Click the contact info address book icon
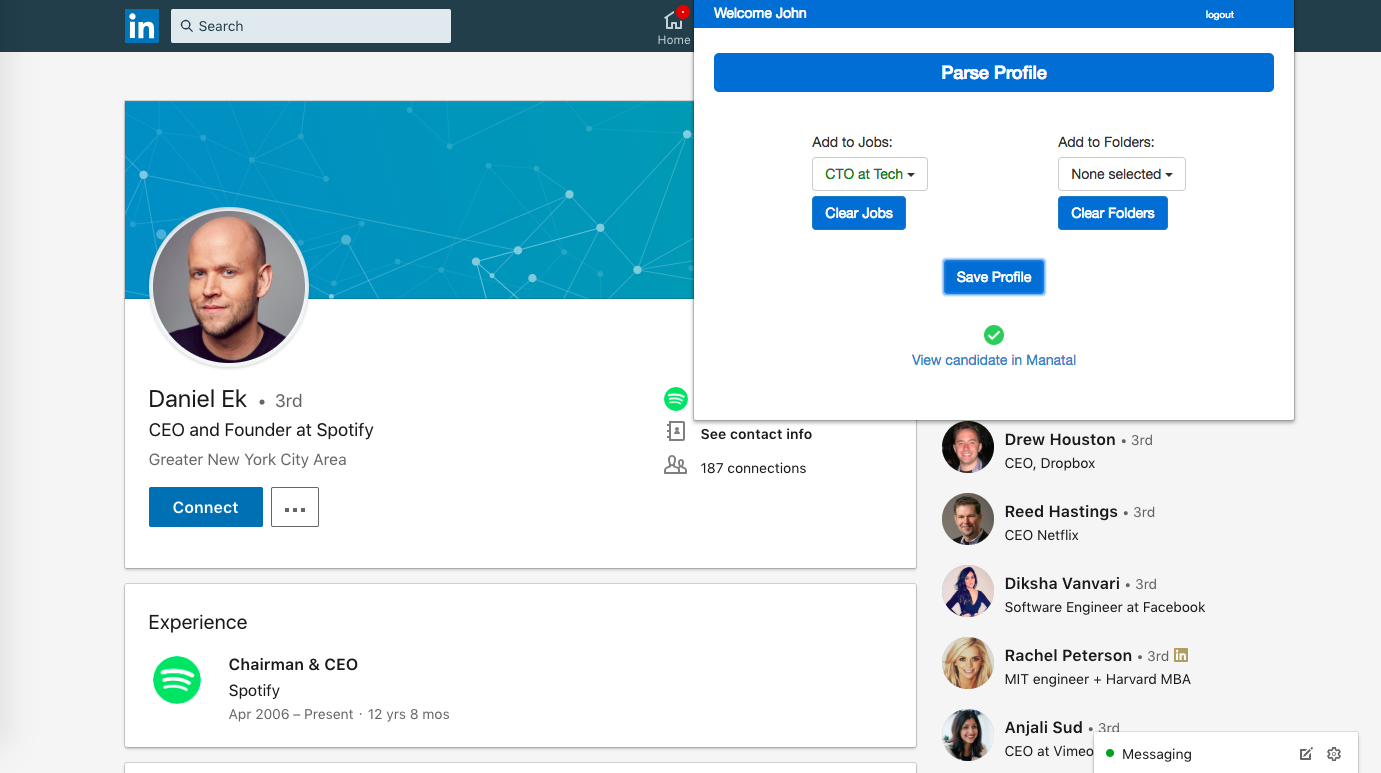The width and height of the screenshot is (1381, 773). [x=676, y=432]
